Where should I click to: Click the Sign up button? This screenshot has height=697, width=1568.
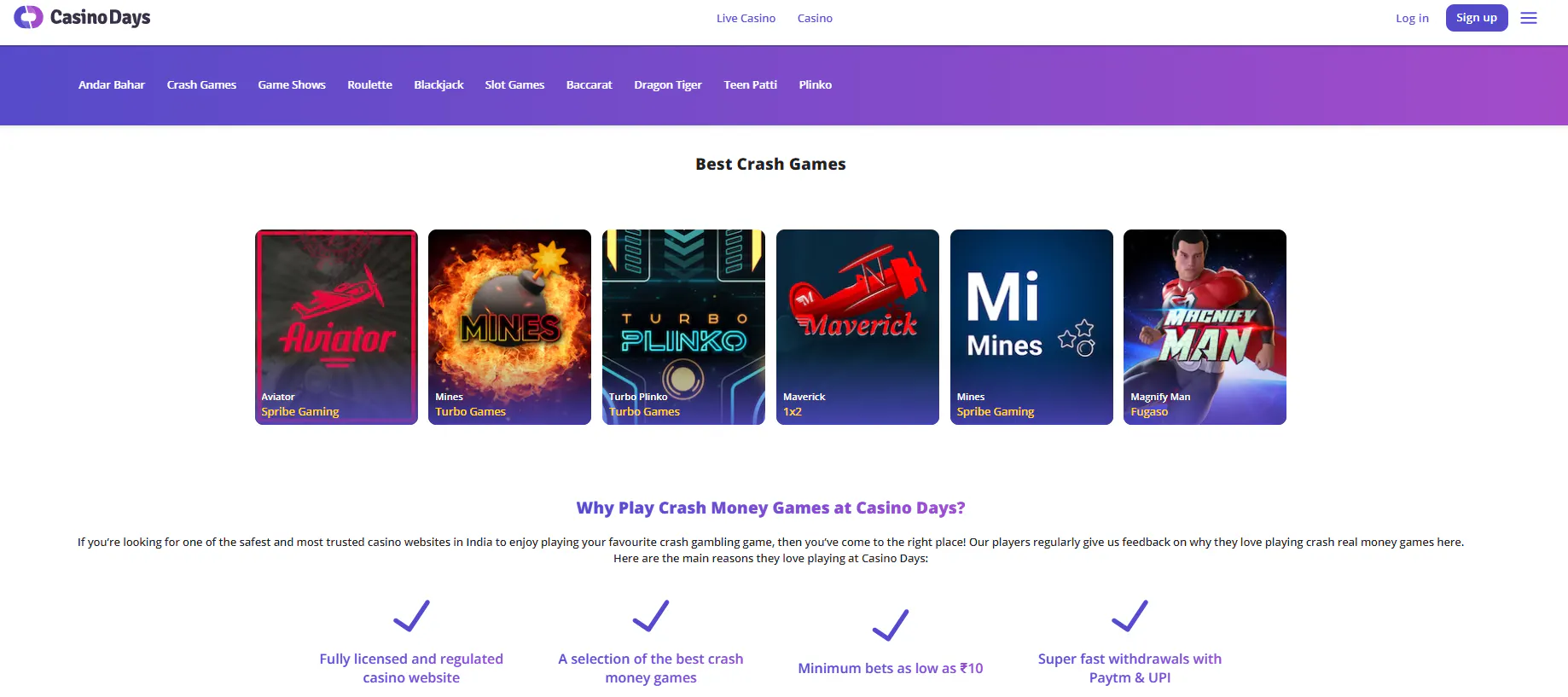pyautogui.click(x=1477, y=18)
